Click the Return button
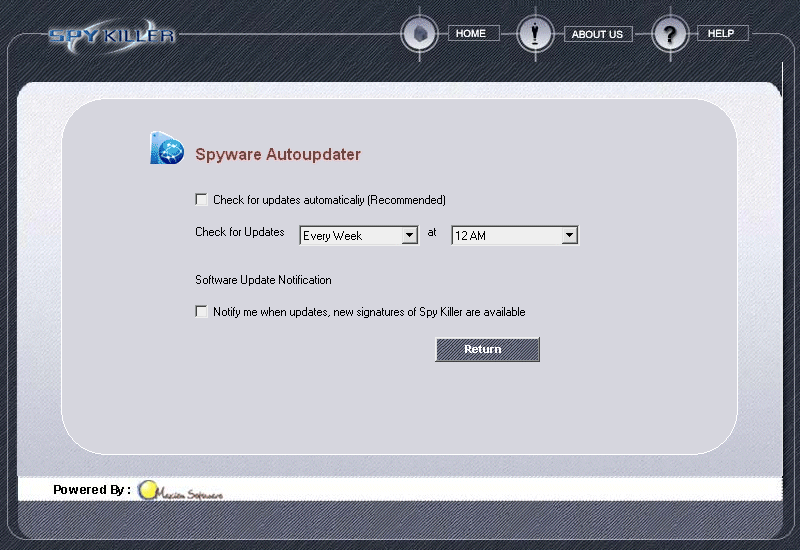This screenshot has width=800, height=550. point(487,349)
